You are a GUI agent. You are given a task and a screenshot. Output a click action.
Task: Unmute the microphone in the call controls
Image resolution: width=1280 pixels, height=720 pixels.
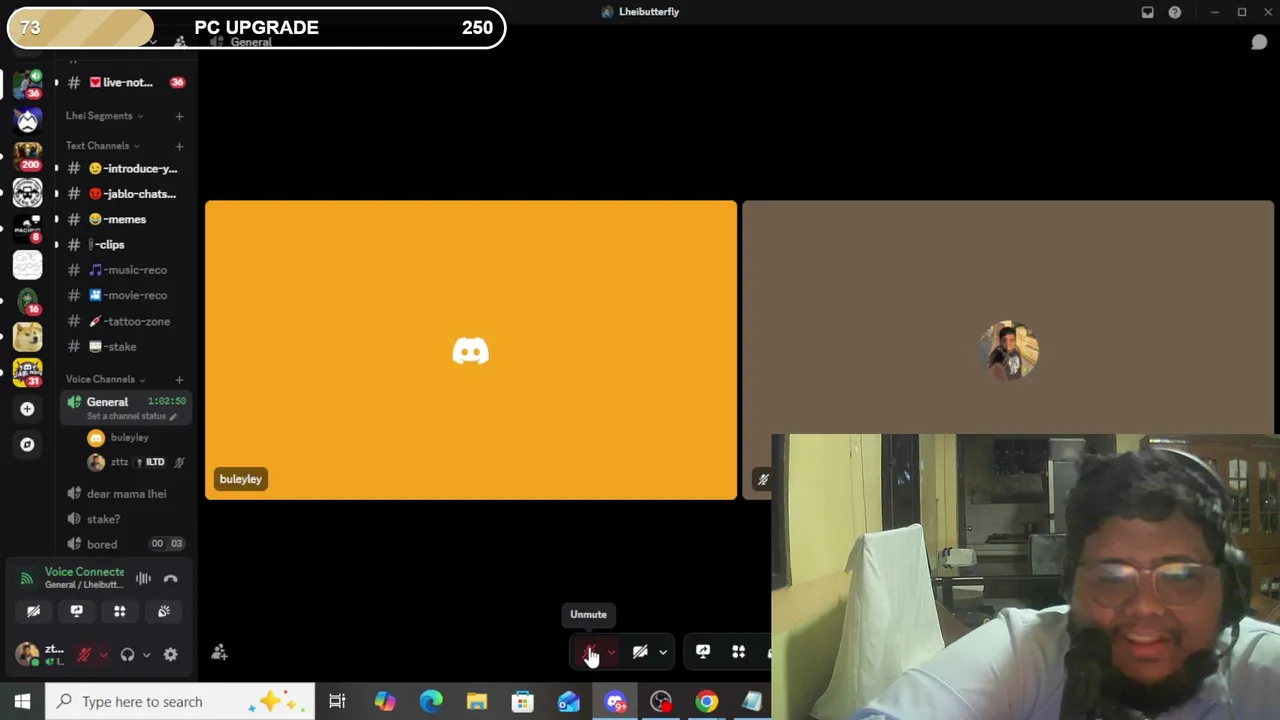pos(589,652)
